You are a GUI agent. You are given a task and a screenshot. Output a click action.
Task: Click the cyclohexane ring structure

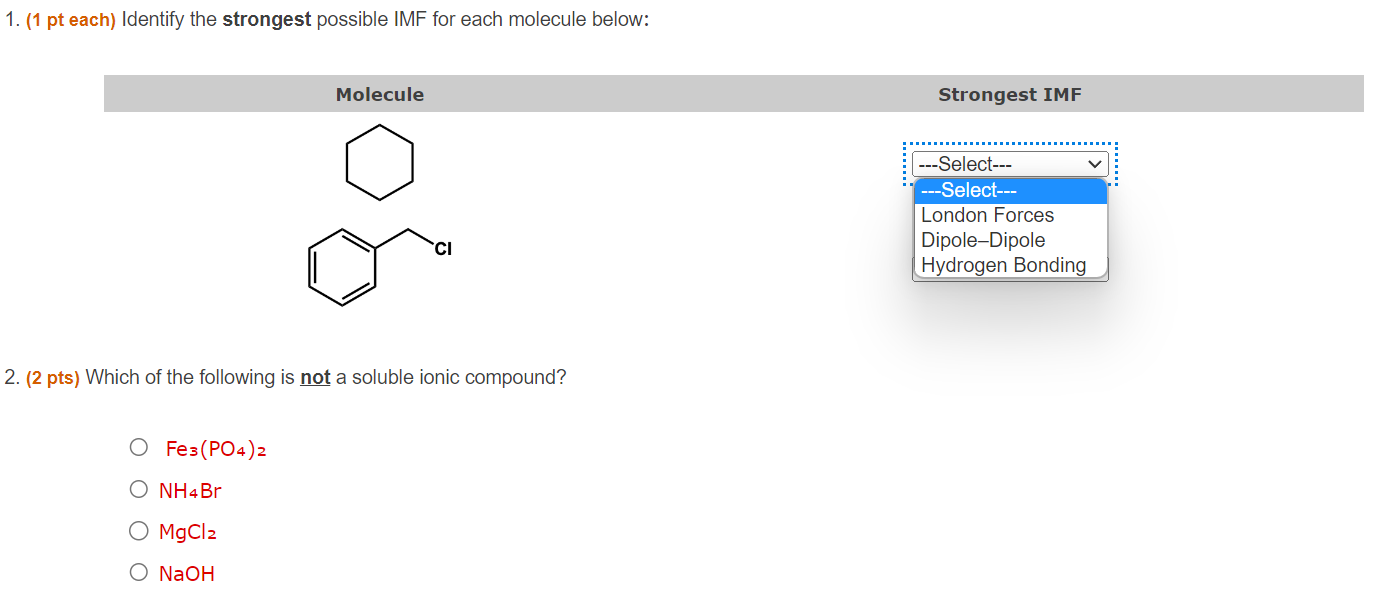pos(380,161)
